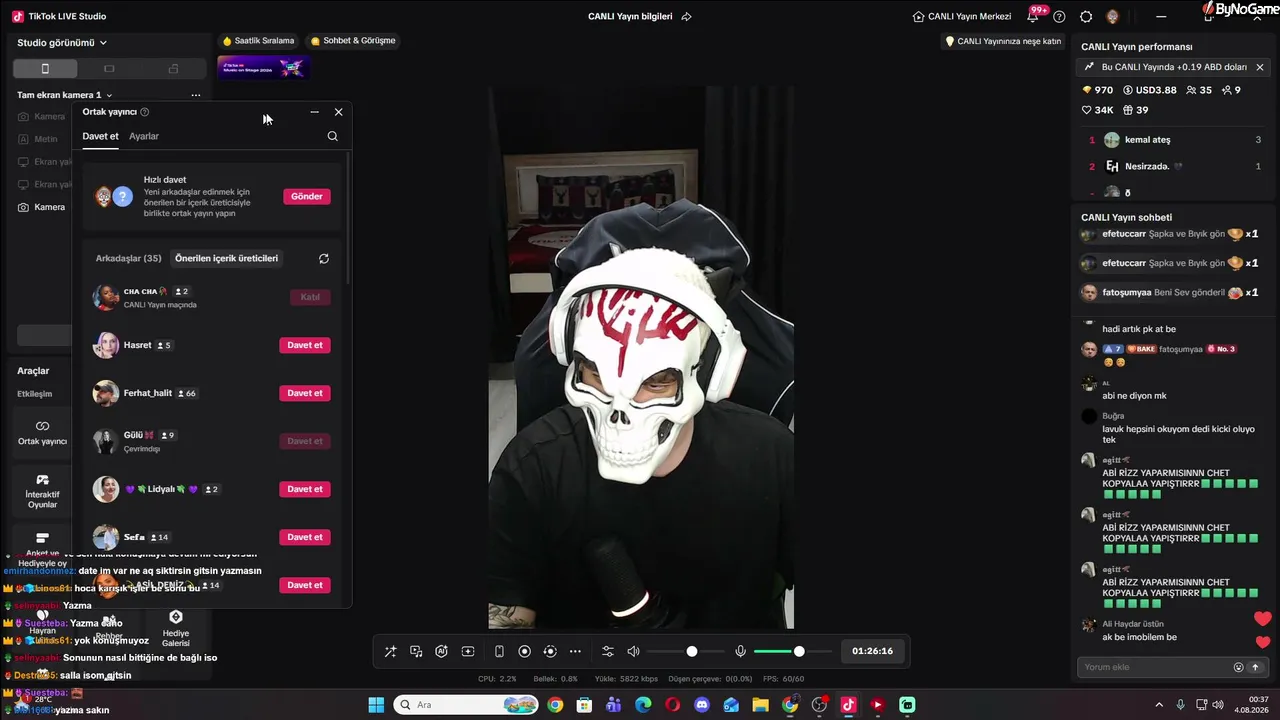Viewport: 1280px width, 720px height.
Task: Select the Kamera source with white icon
Action: [x=42, y=207]
